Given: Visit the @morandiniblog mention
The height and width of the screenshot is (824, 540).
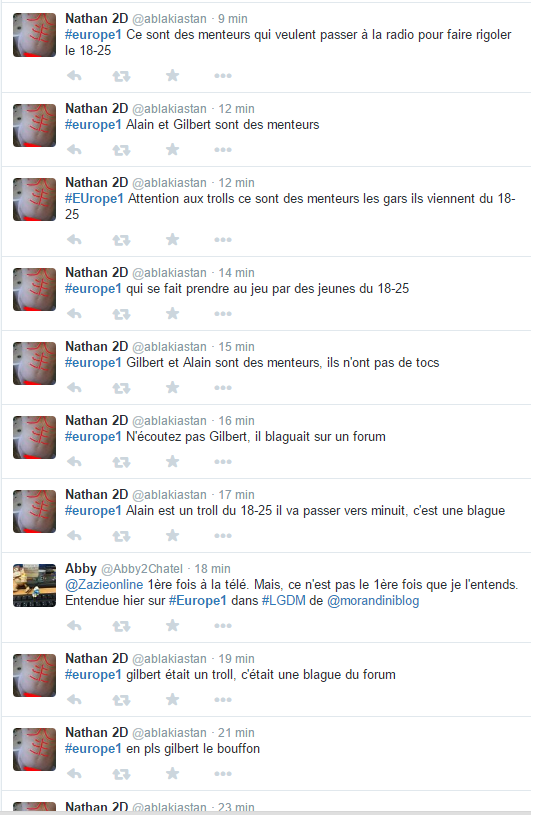Looking at the screenshot, I should click(x=373, y=601).
